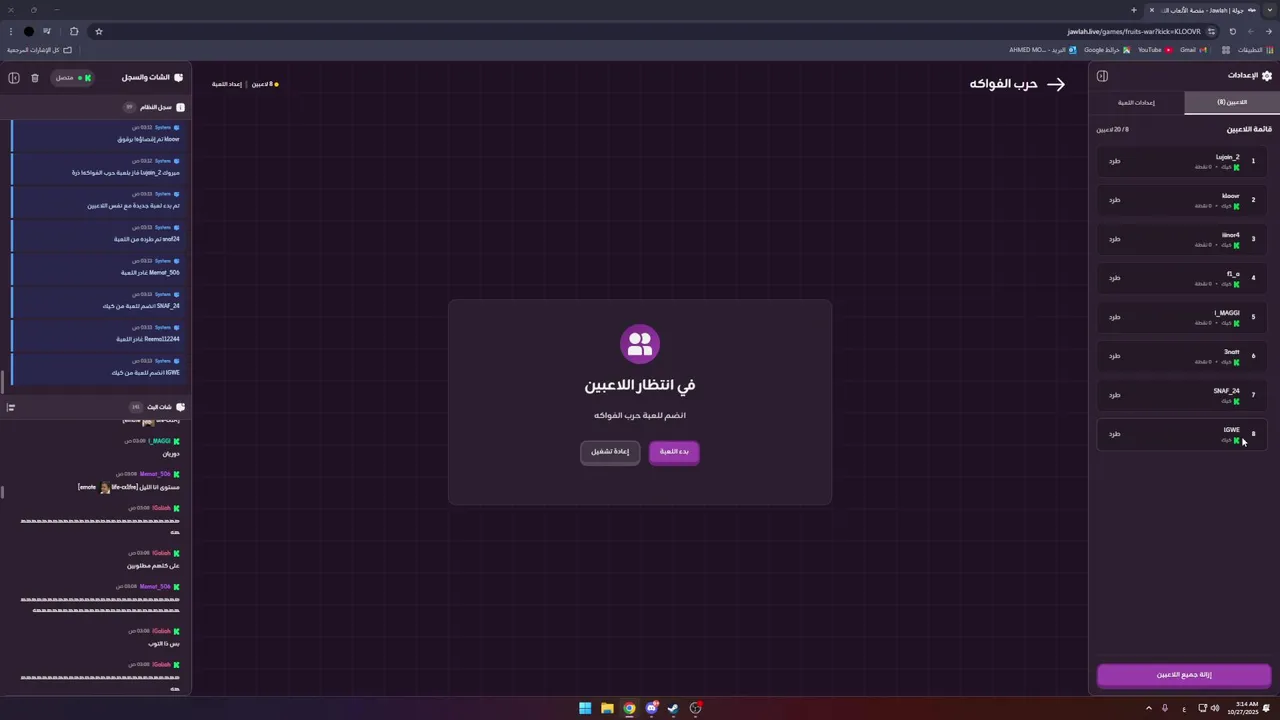The image size is (1280, 720).
Task: Open the players (8) tab
Action: click(x=1232, y=102)
